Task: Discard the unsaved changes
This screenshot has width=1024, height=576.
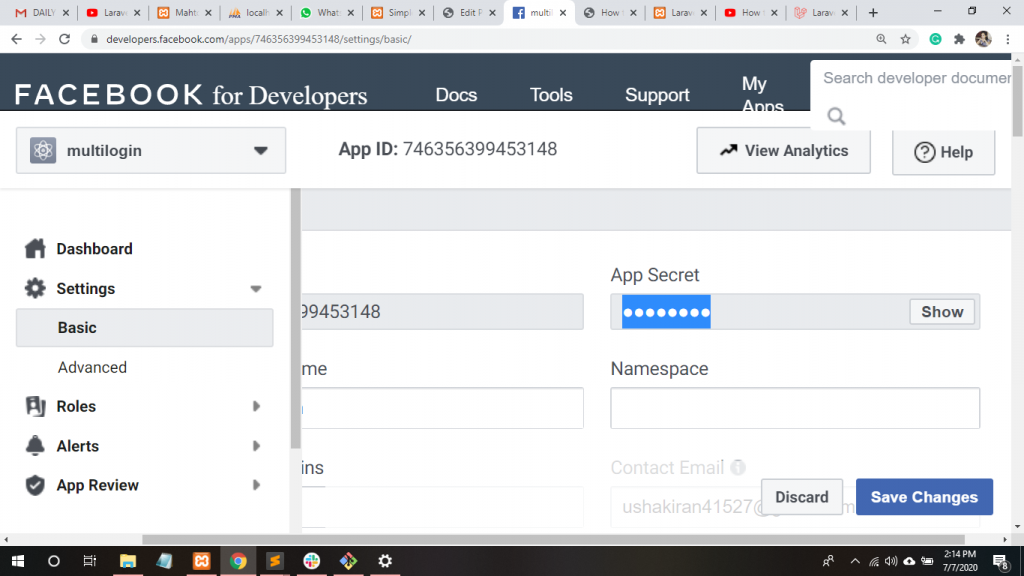Action: click(801, 497)
